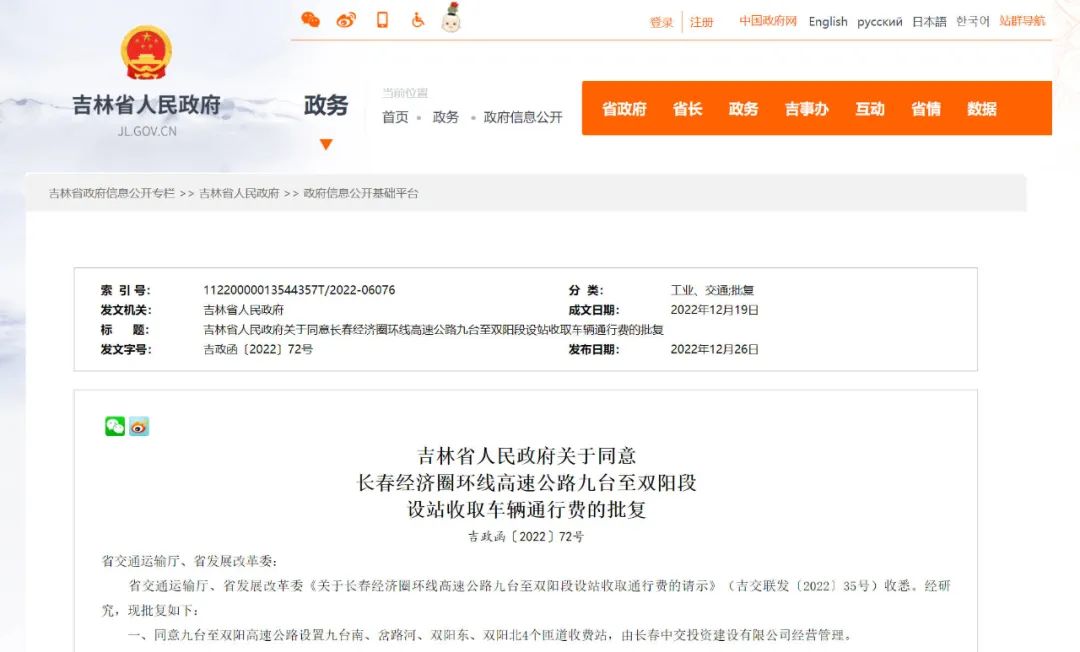Image resolution: width=1080 pixels, height=652 pixels.
Task: Click the cartoon mascot assistant icon
Action: [x=451, y=17]
